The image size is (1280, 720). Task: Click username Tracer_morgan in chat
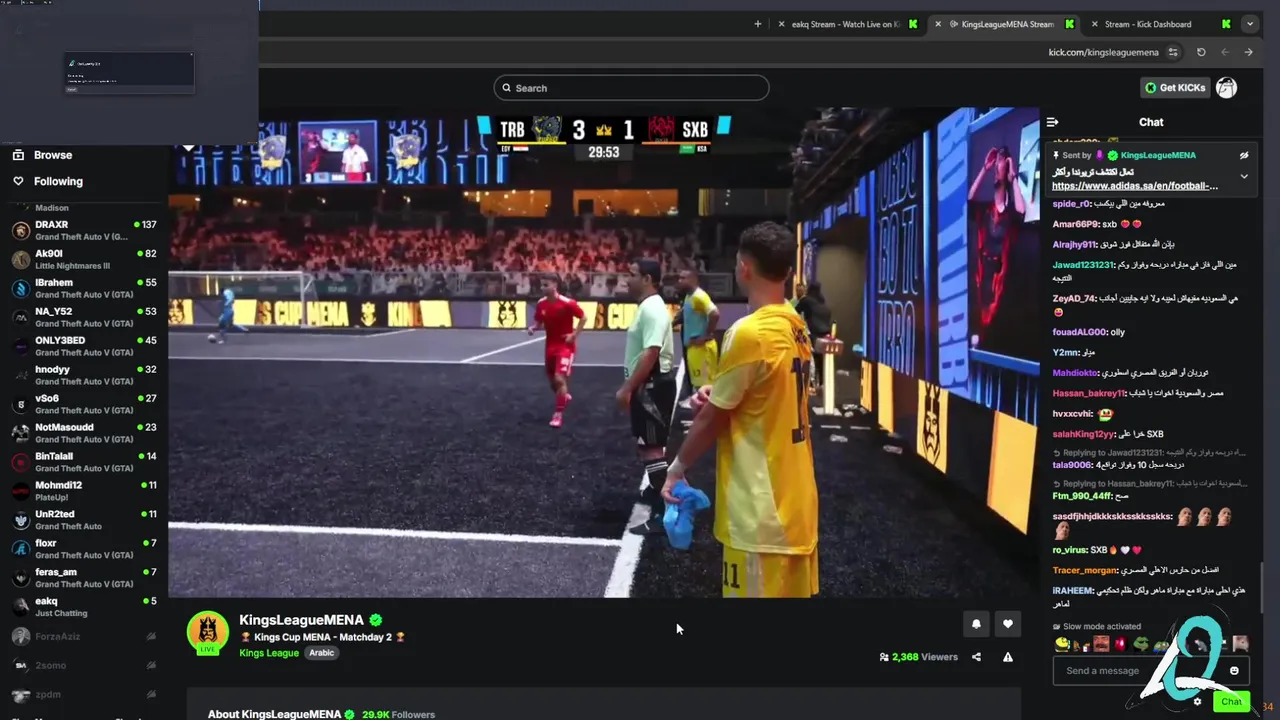pyautogui.click(x=1085, y=570)
